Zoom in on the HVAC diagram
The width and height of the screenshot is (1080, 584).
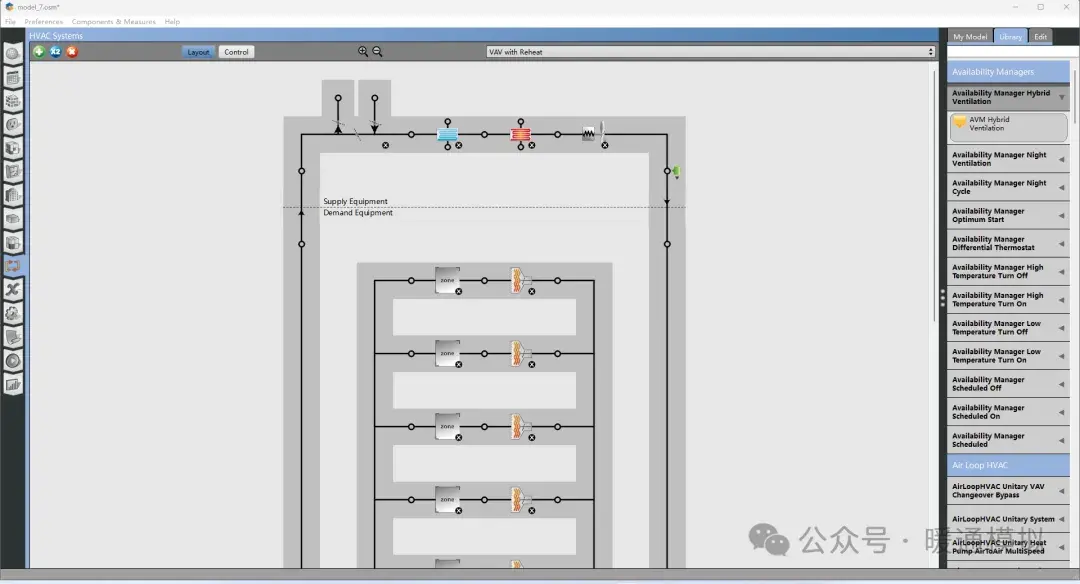[x=363, y=51]
